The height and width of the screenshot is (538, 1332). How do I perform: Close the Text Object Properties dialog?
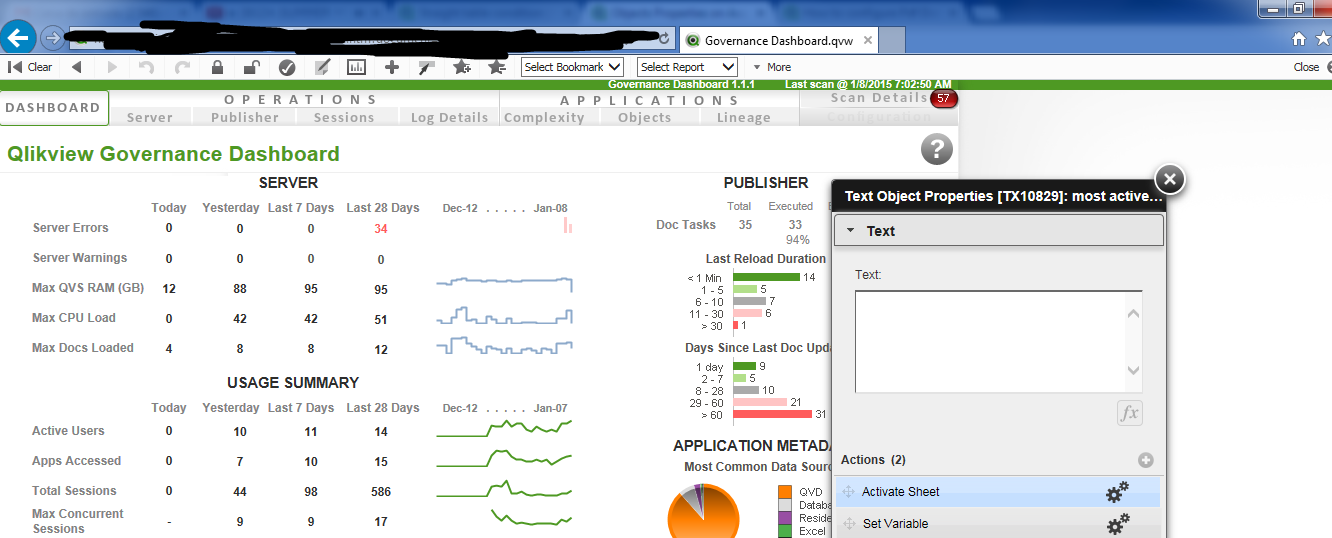tap(1170, 179)
